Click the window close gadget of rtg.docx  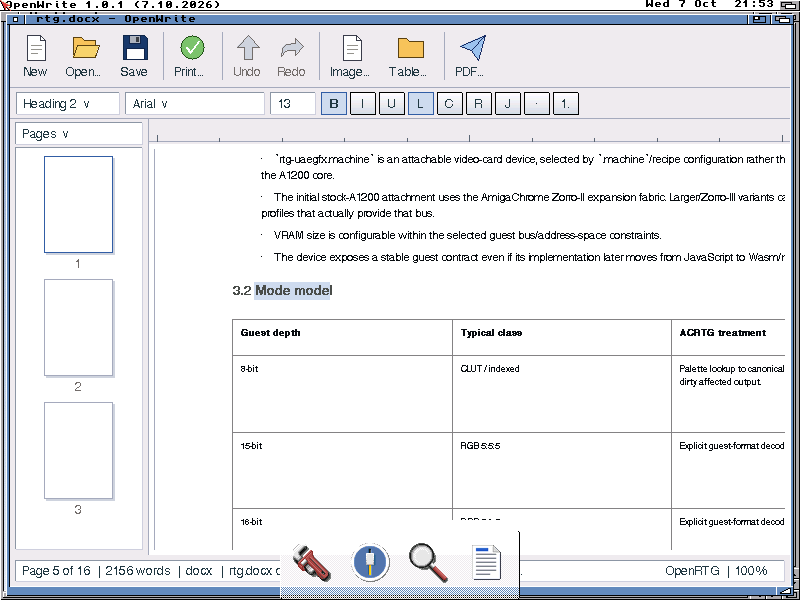click(15, 19)
